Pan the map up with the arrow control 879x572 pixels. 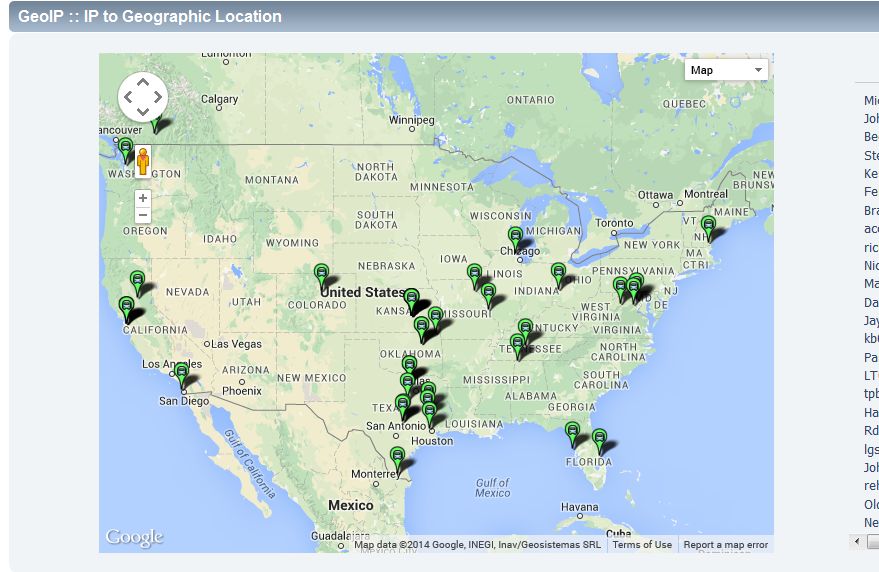(x=143, y=83)
